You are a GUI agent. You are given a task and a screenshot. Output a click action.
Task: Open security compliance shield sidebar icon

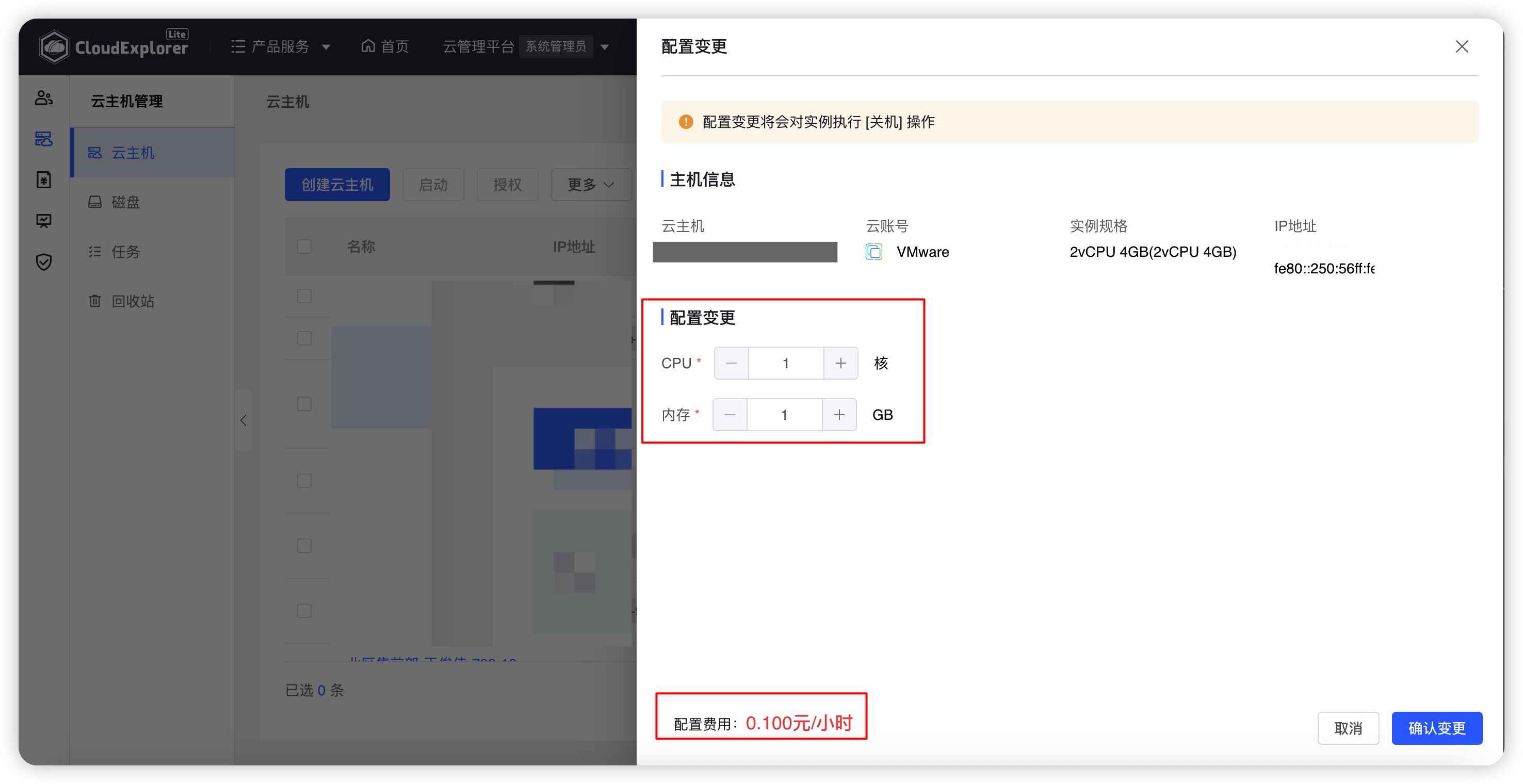tap(44, 262)
